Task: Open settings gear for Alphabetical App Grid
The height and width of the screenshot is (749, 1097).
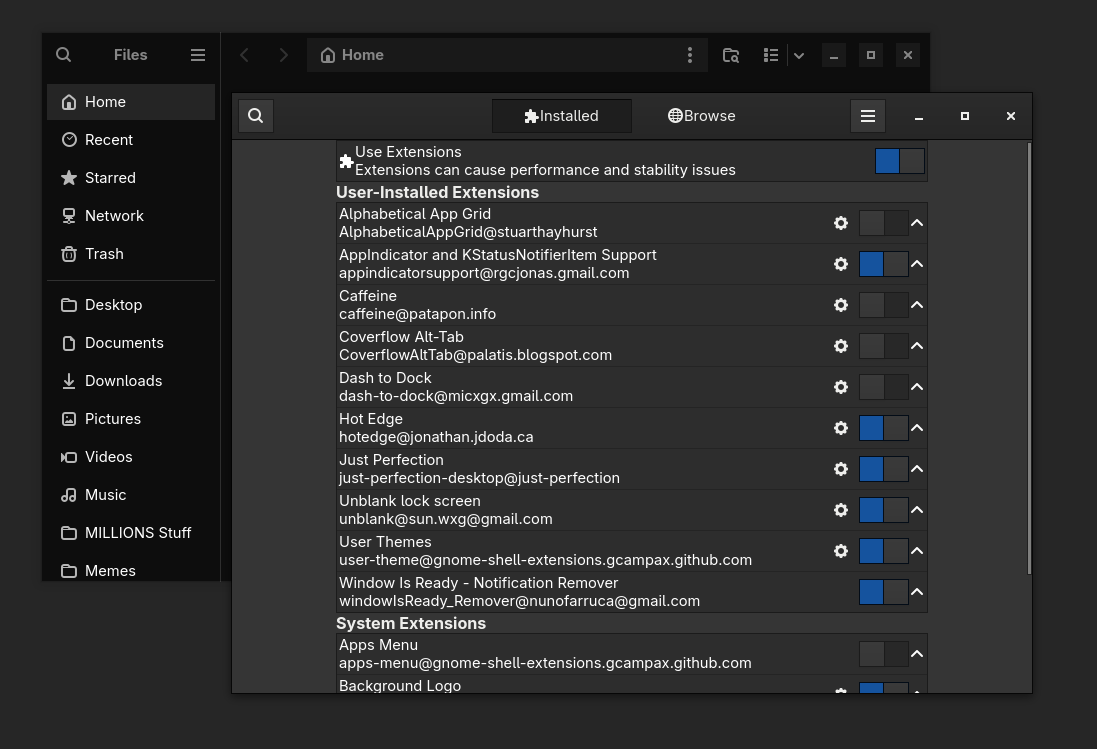Action: tap(841, 223)
